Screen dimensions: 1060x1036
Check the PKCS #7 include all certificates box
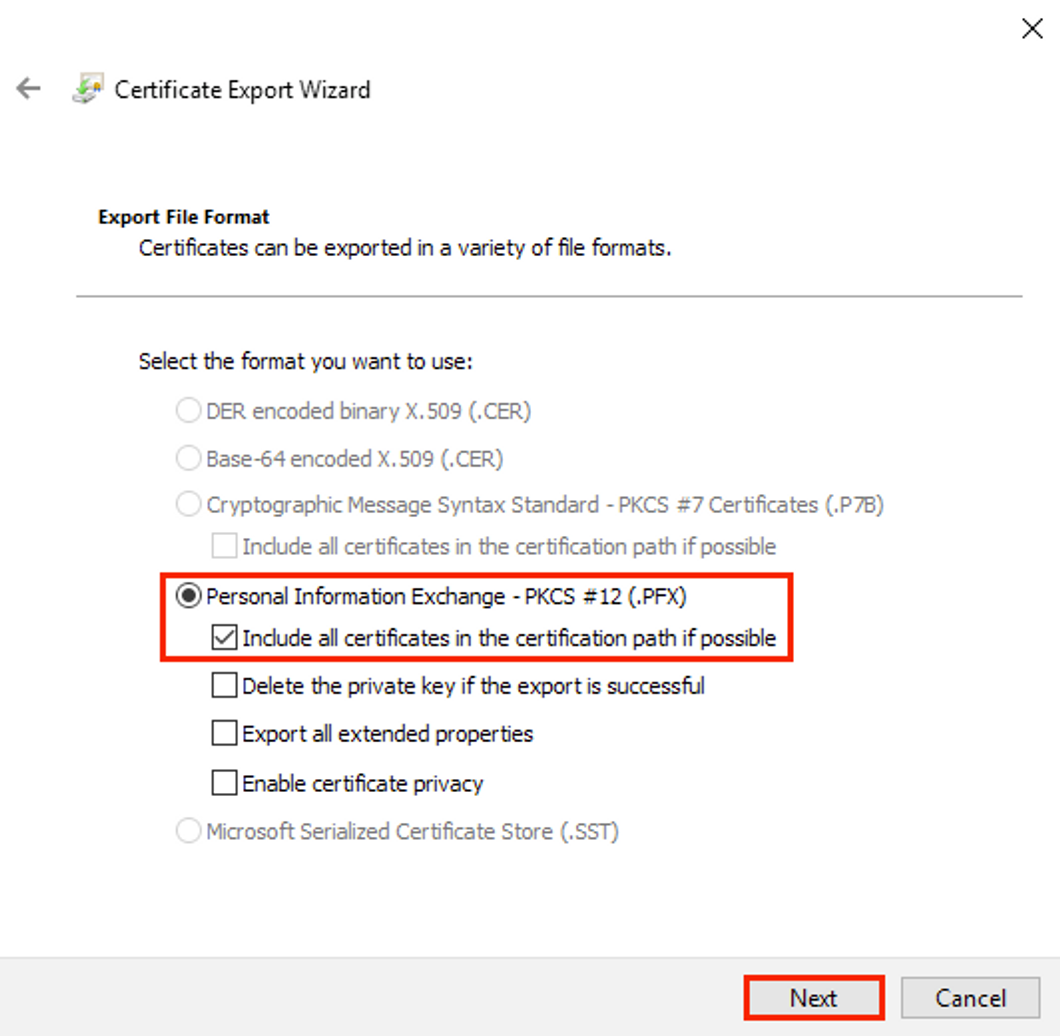tap(224, 546)
